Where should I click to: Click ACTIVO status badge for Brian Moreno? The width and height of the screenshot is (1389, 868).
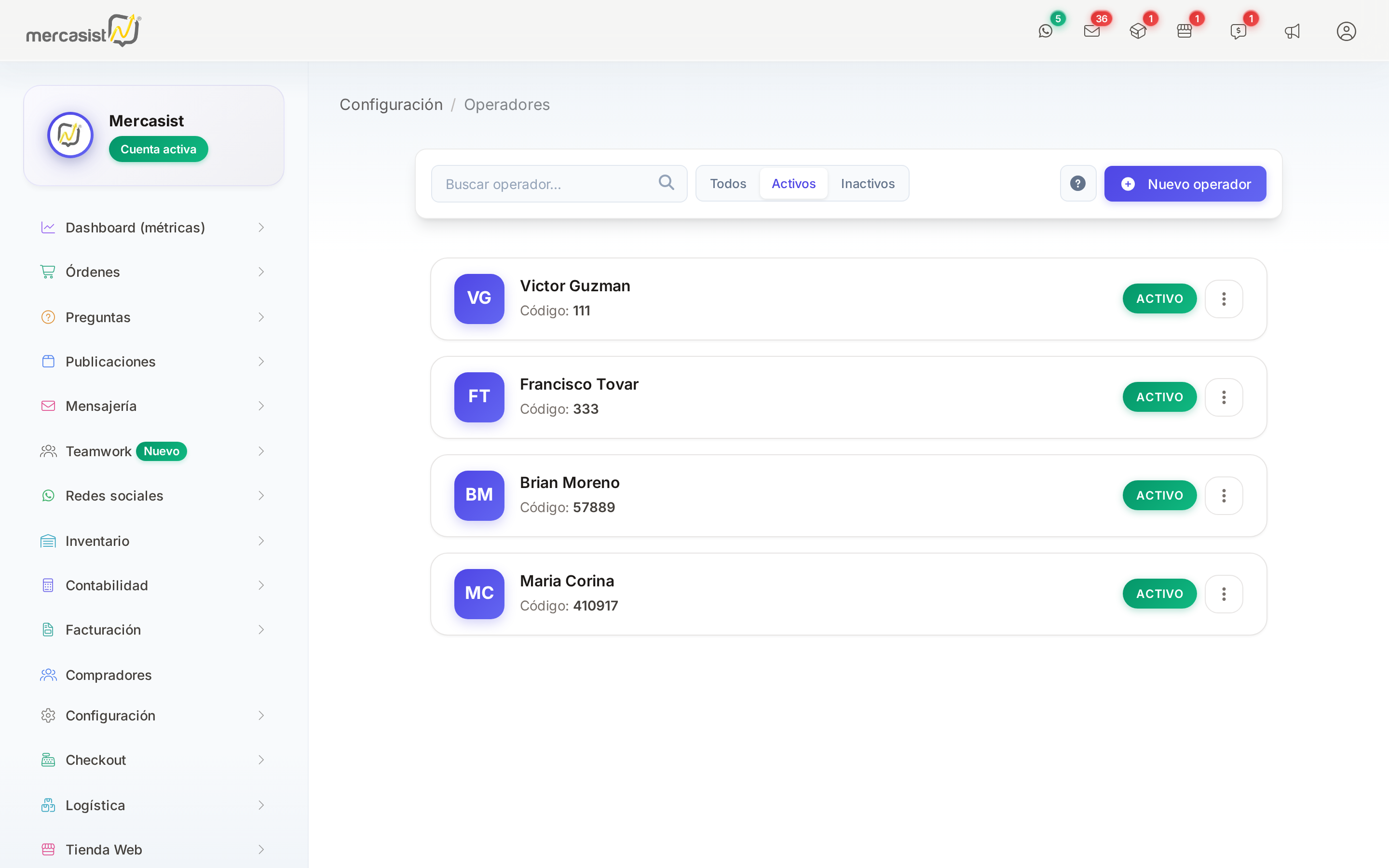tap(1159, 495)
